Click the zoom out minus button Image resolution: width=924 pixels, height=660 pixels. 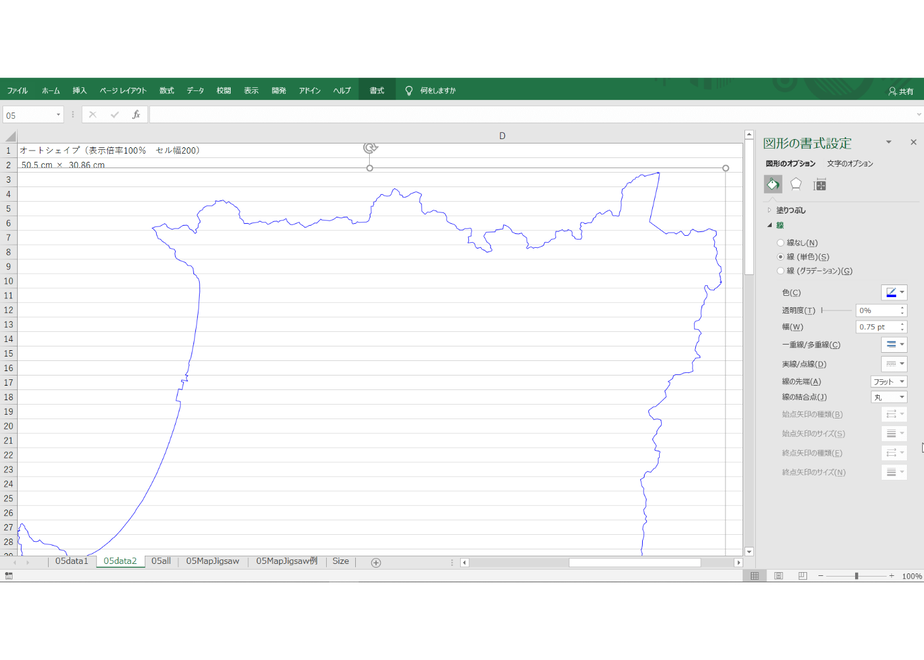pos(820,576)
